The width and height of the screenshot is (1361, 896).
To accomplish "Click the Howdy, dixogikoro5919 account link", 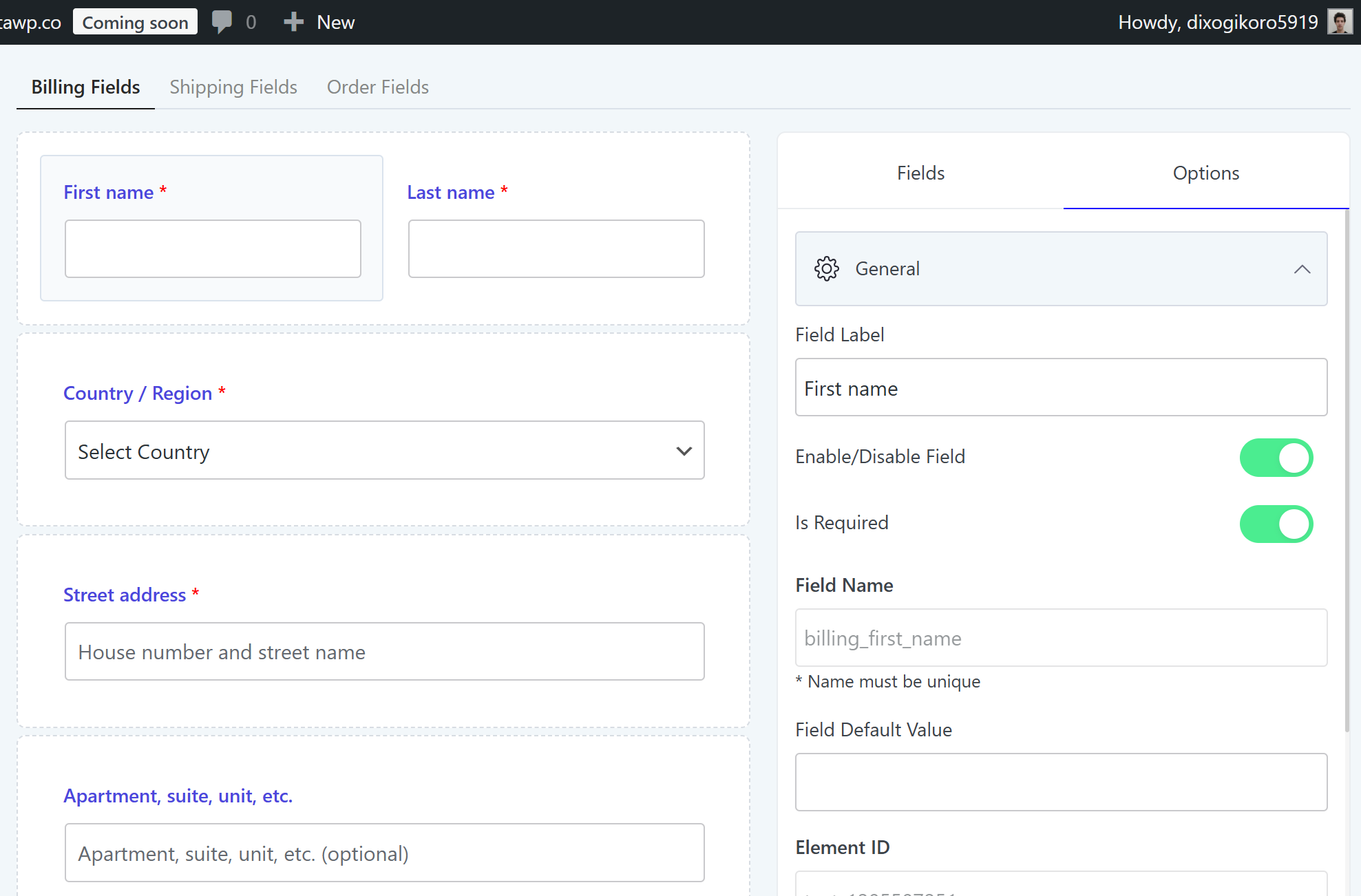I will pos(1217,22).
